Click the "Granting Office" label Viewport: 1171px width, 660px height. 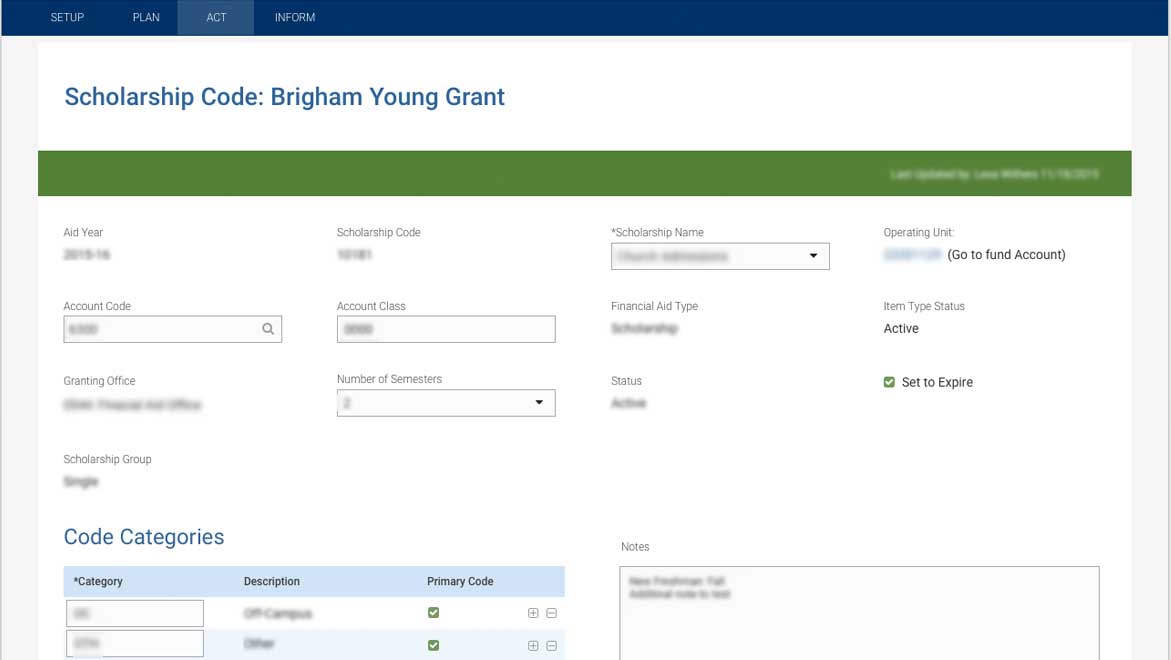pyautogui.click(x=99, y=381)
